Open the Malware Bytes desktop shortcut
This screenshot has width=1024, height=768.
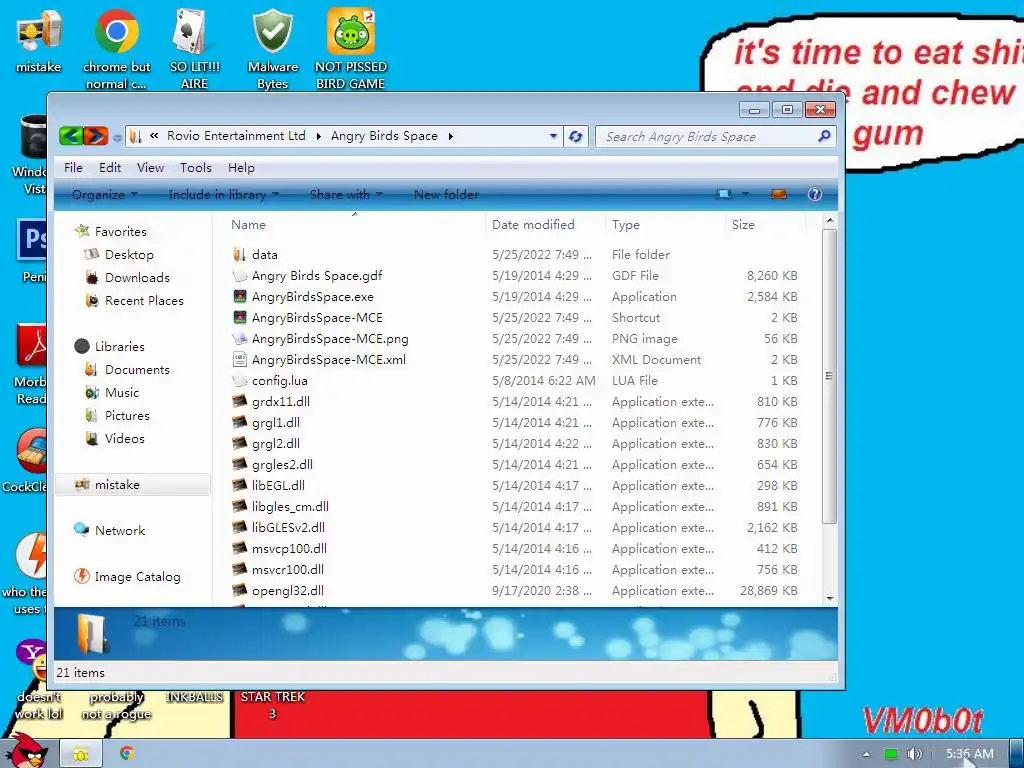coord(272,49)
